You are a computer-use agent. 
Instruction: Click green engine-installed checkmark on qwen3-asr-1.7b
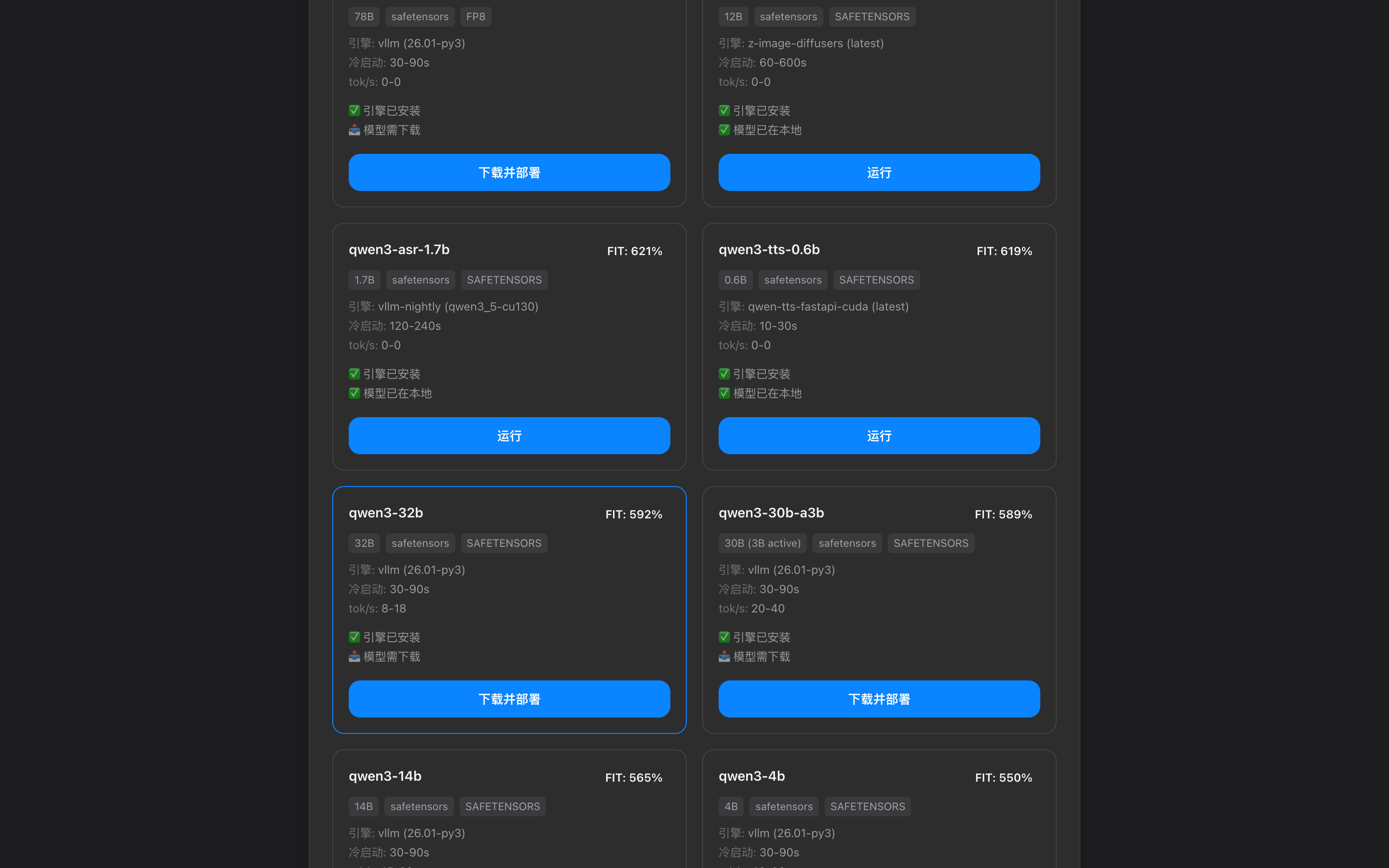click(354, 374)
